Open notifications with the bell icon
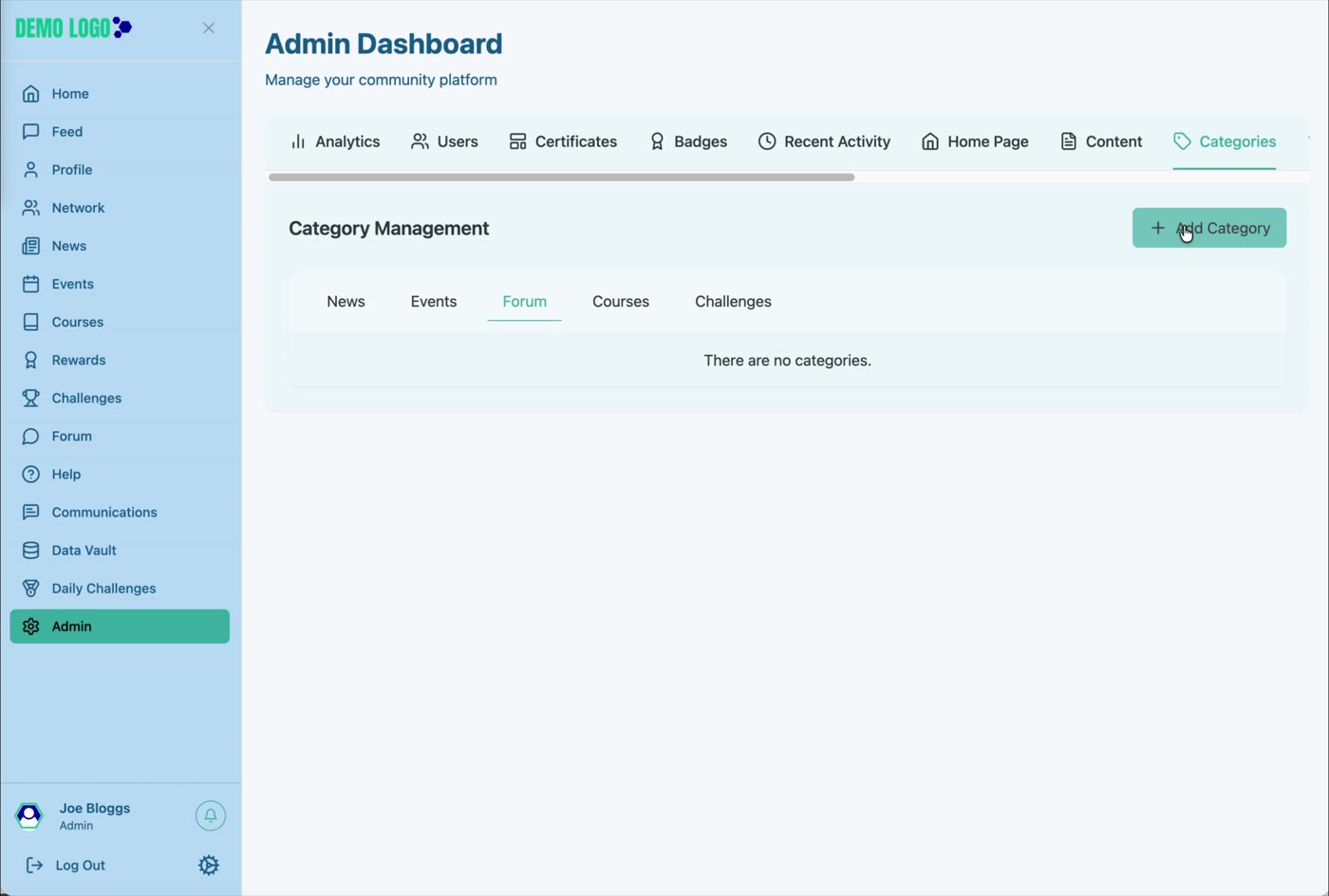The image size is (1329, 896). point(211,815)
